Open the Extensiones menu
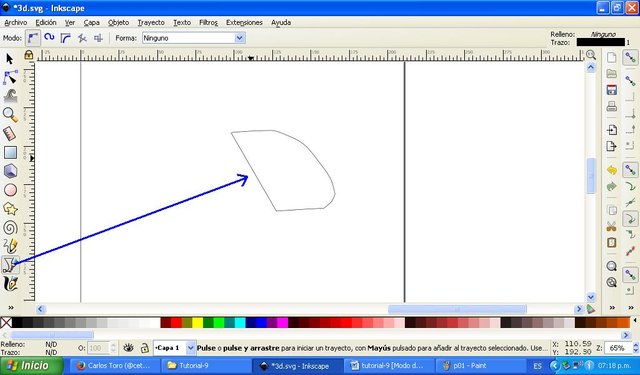The width and height of the screenshot is (640, 375). [x=244, y=22]
